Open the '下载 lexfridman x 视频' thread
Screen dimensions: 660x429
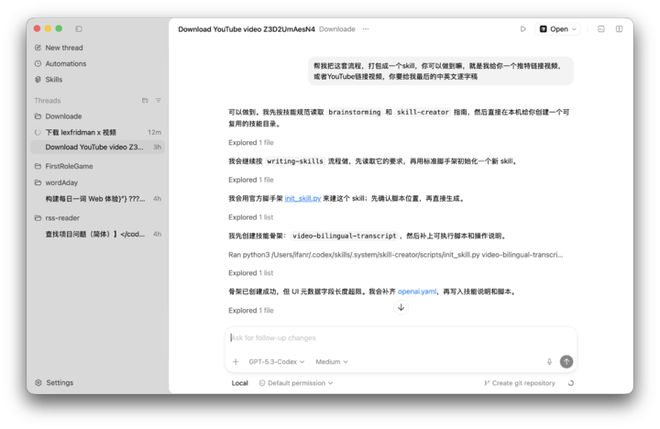click(98, 132)
